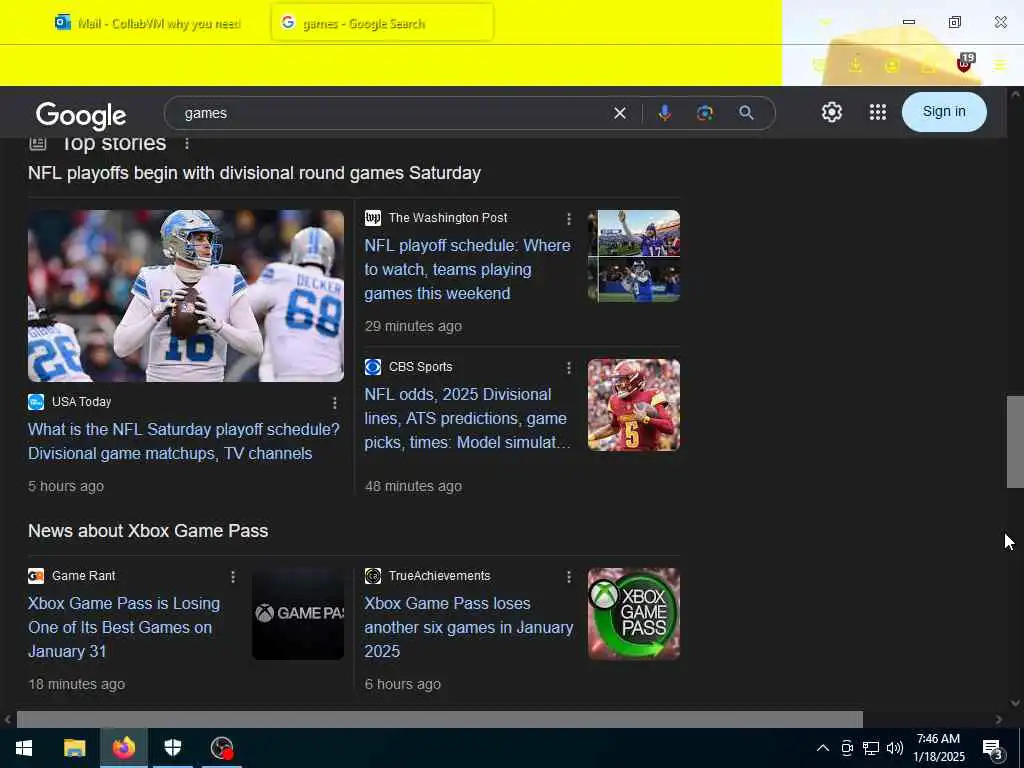Submit search with the magnifier icon
1024x768 pixels.
click(x=746, y=113)
